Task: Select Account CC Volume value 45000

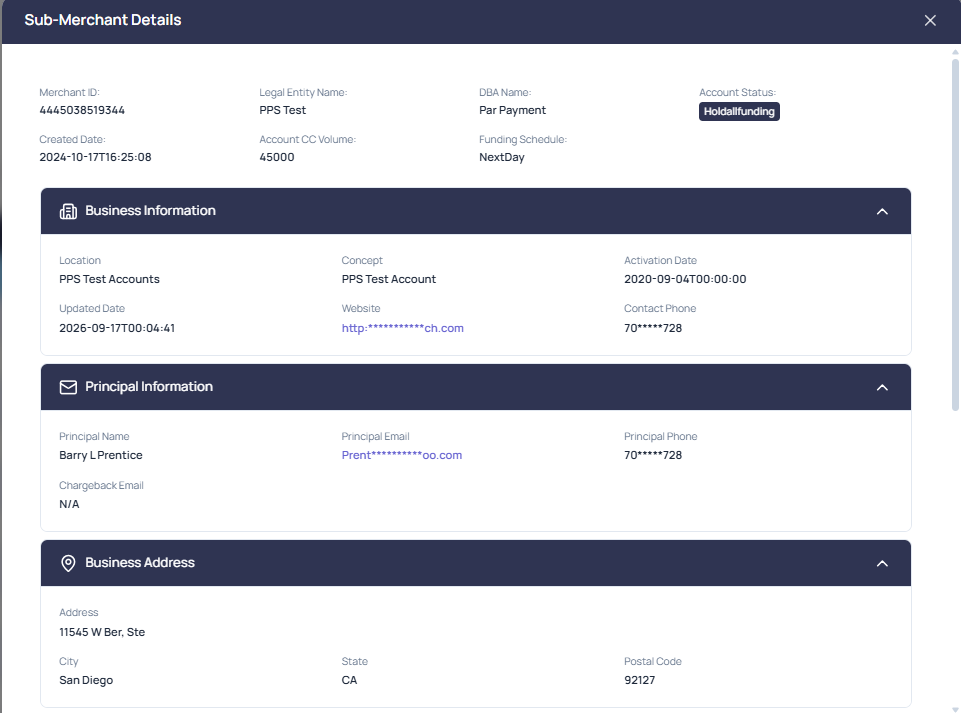Action: [x=276, y=158]
